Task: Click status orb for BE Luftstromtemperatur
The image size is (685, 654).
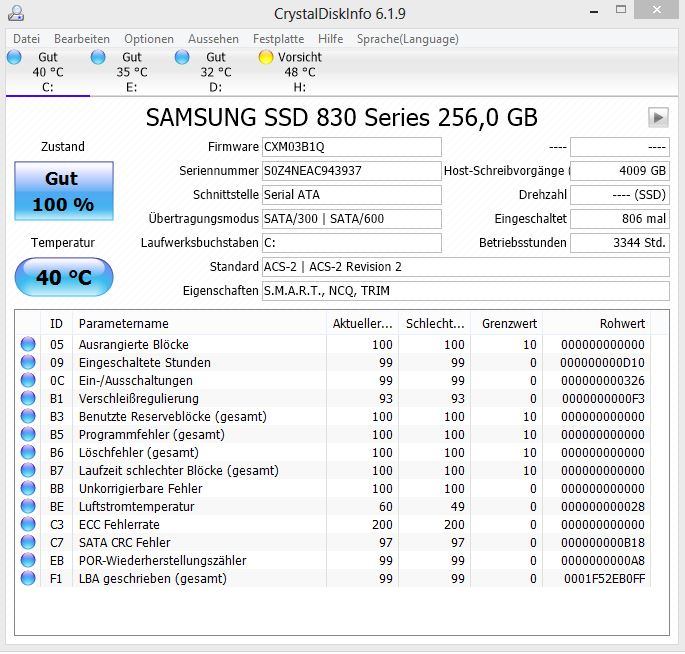Action: 28,506
